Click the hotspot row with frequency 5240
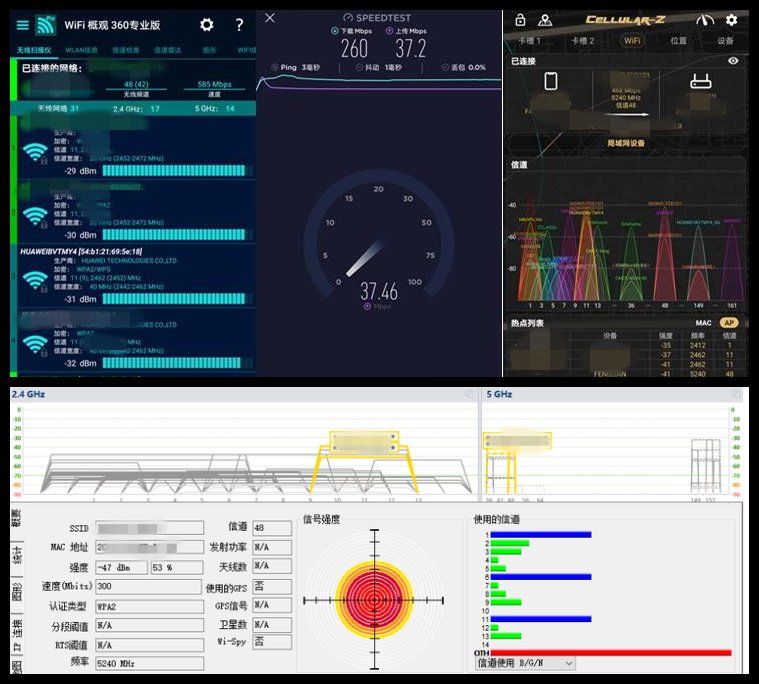This screenshot has width=759, height=684. (626, 373)
